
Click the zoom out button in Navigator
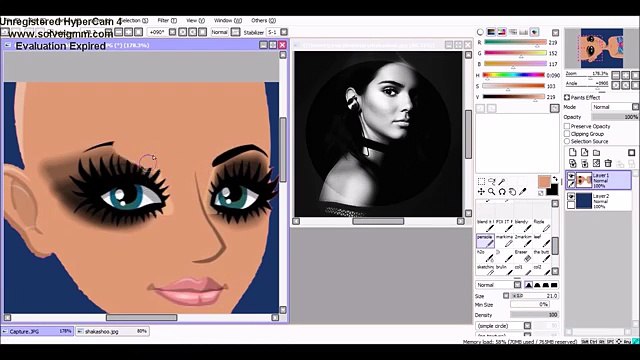tap(616, 75)
